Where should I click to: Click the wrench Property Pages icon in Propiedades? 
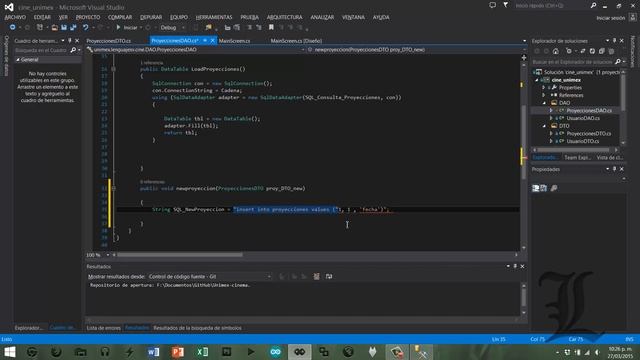[554, 188]
